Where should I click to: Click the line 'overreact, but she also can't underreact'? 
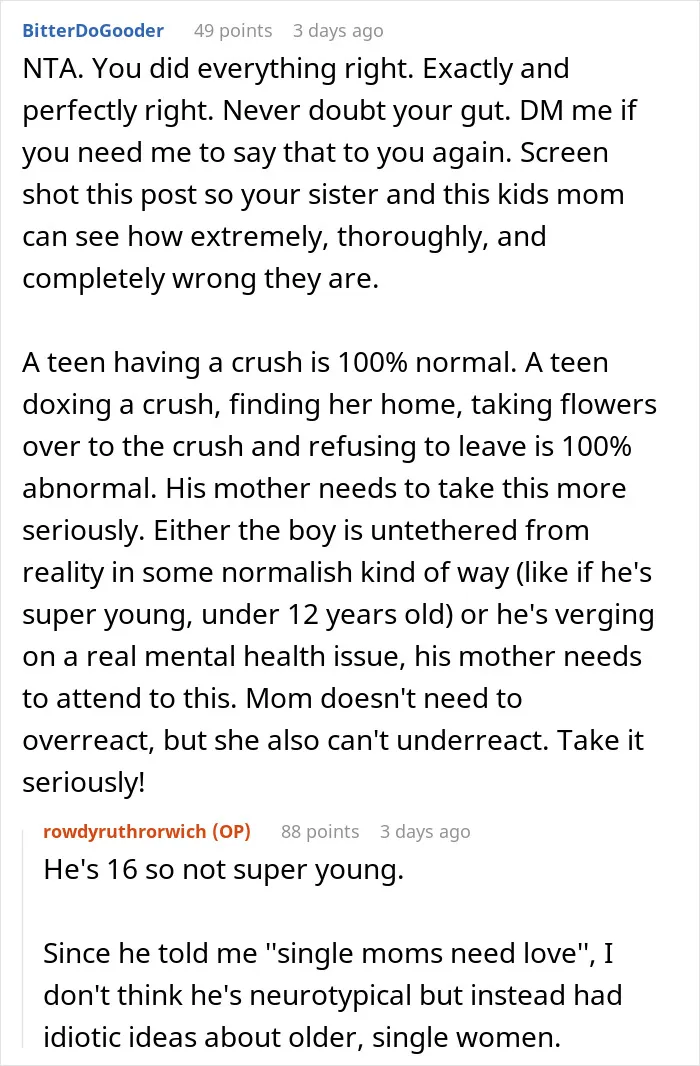click(x=333, y=740)
